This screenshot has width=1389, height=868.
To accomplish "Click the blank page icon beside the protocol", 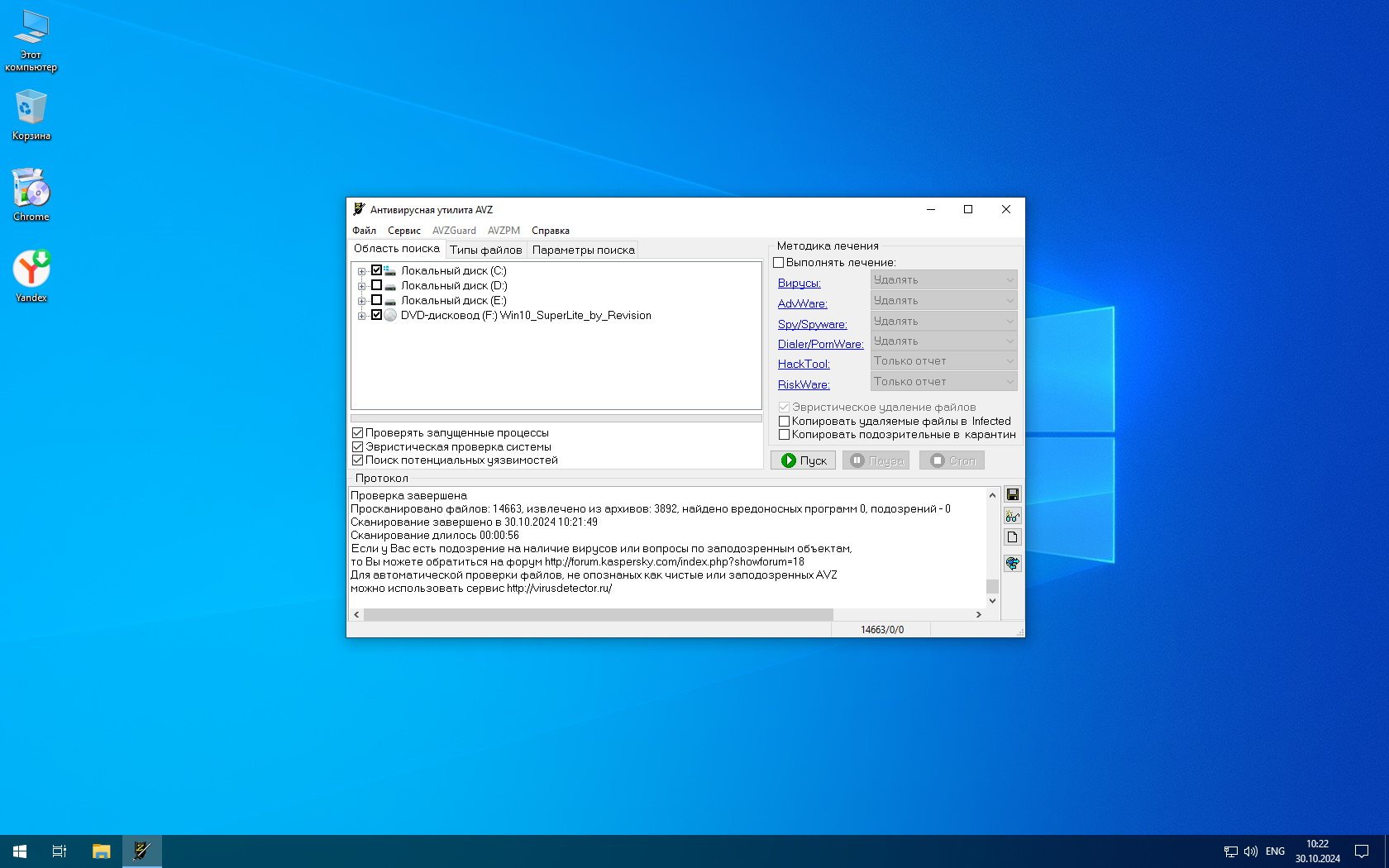I will (1012, 537).
